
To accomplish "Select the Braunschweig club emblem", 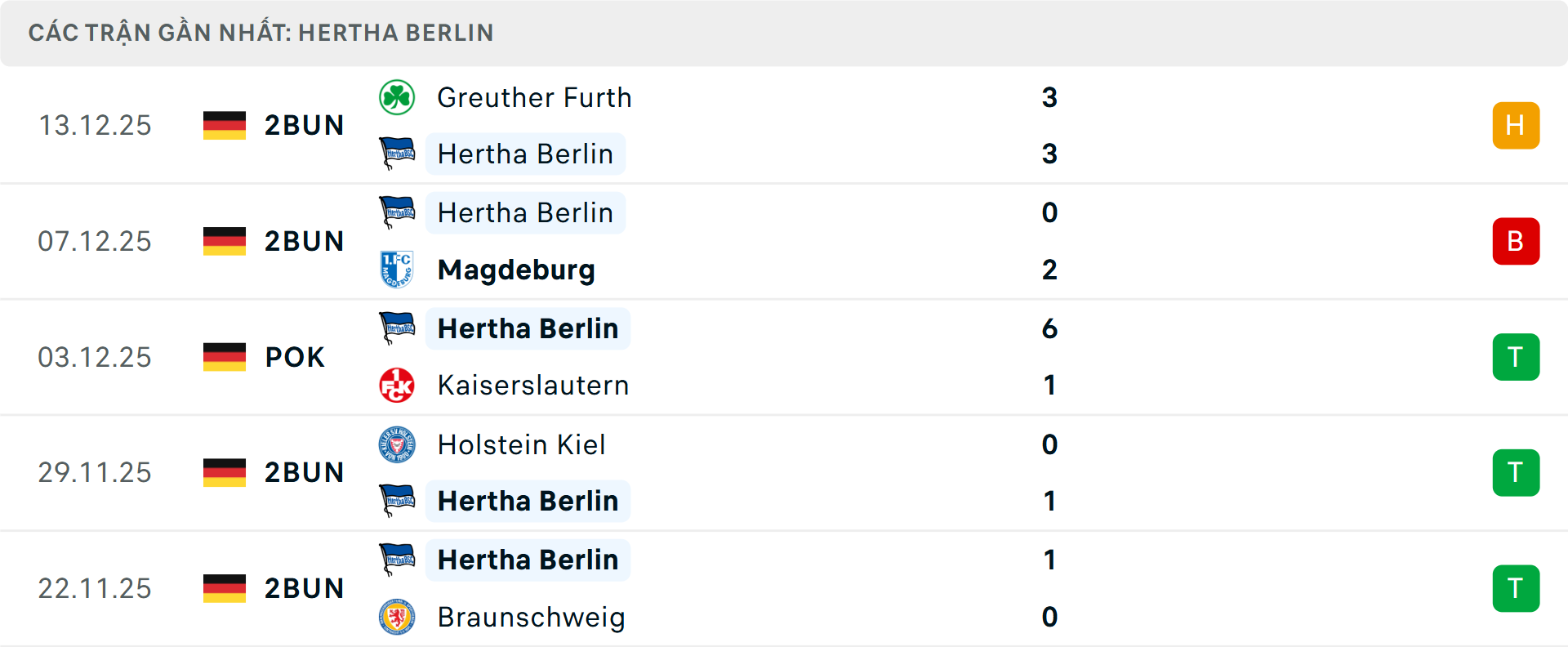I will tap(397, 618).
